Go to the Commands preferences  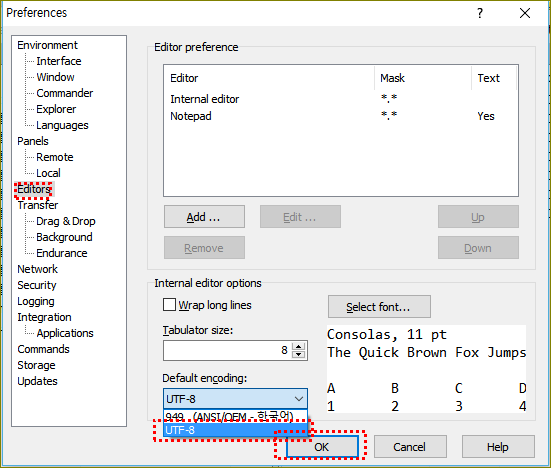tap(44, 349)
